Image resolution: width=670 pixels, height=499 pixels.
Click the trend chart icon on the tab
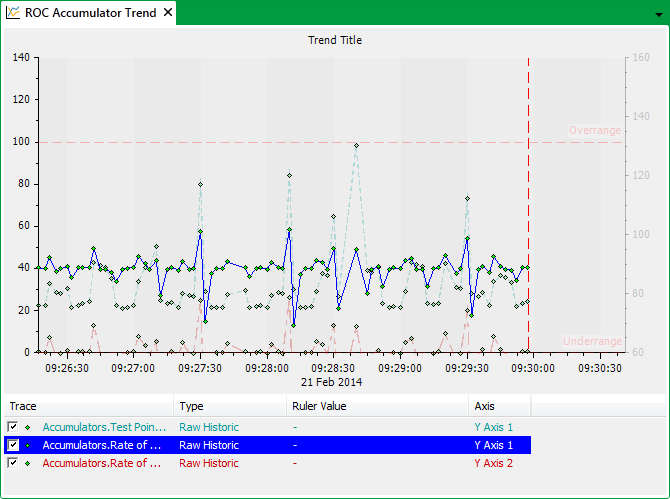tap(13, 13)
